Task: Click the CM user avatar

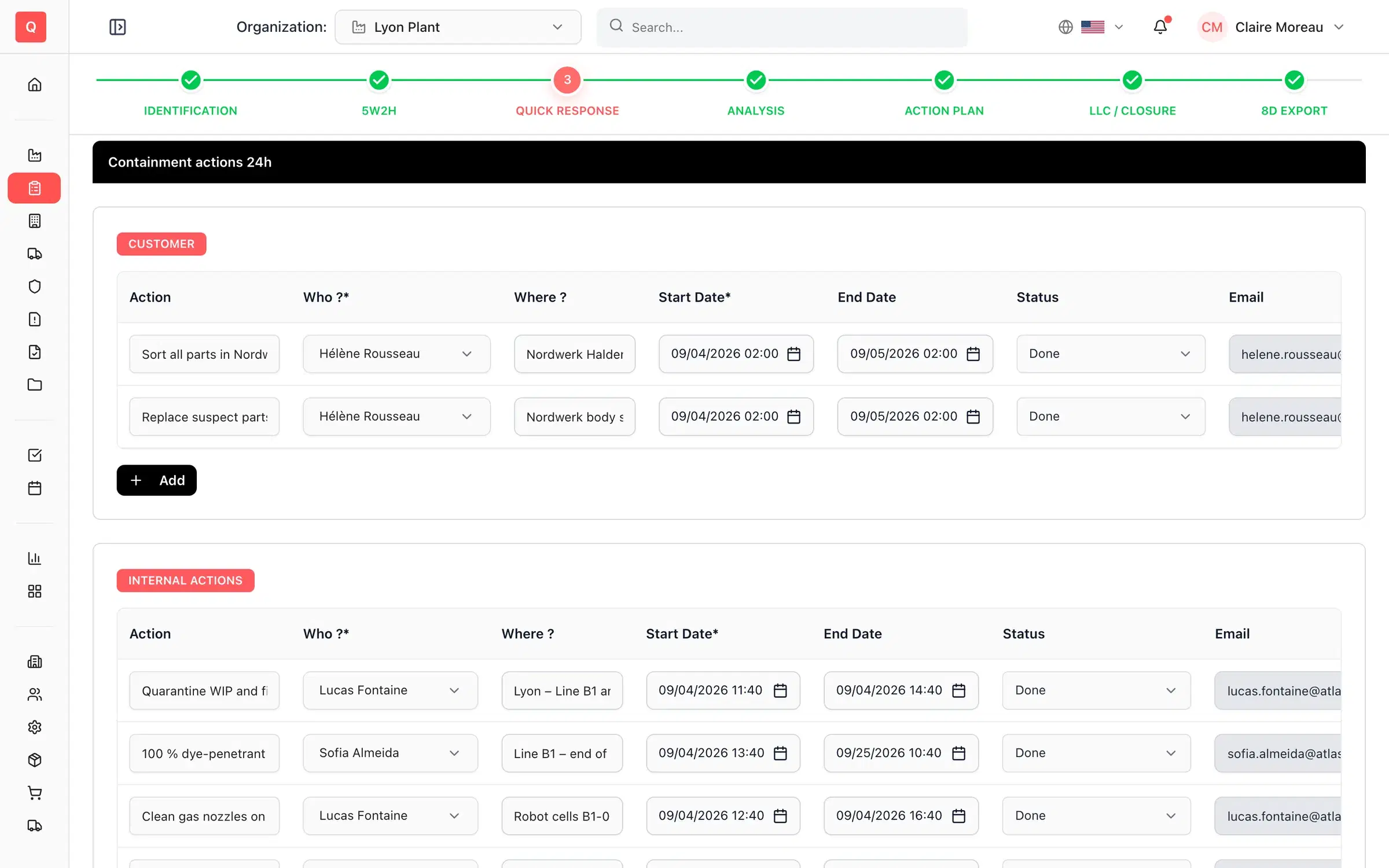Action: coord(1212,27)
